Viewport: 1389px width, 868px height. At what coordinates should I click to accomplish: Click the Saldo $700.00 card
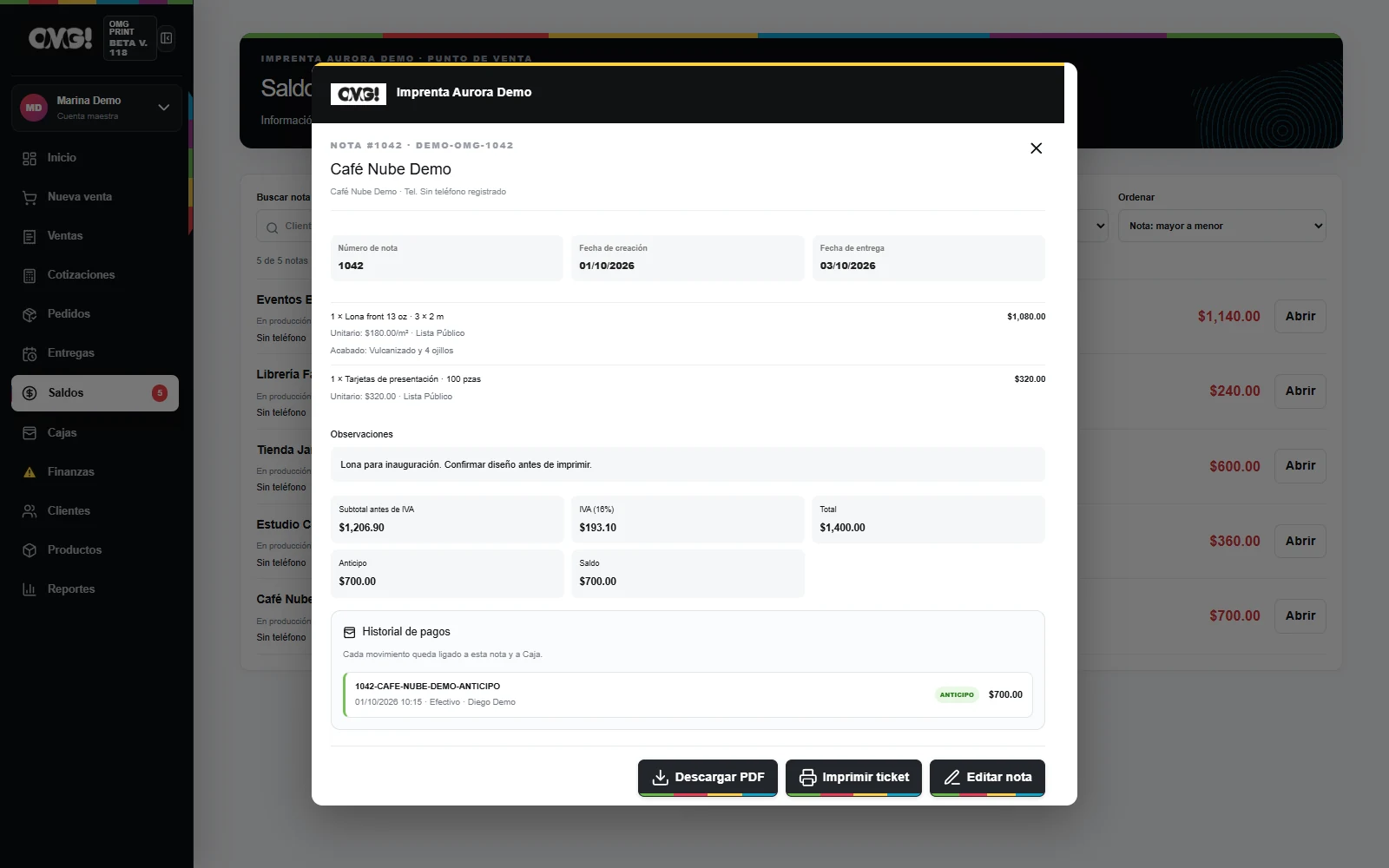click(x=688, y=573)
